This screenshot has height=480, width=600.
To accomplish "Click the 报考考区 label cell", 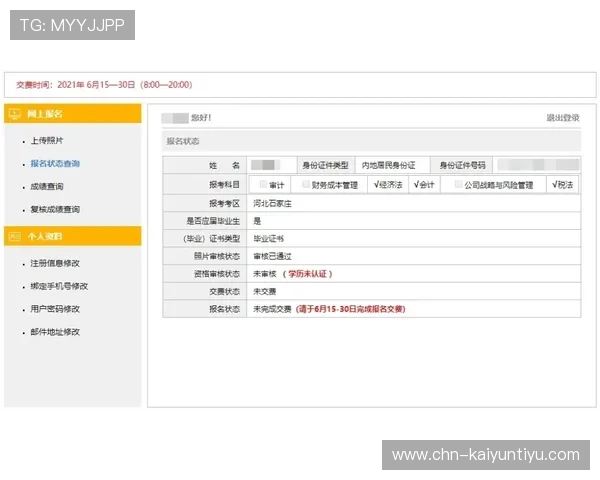I will 205,204.
